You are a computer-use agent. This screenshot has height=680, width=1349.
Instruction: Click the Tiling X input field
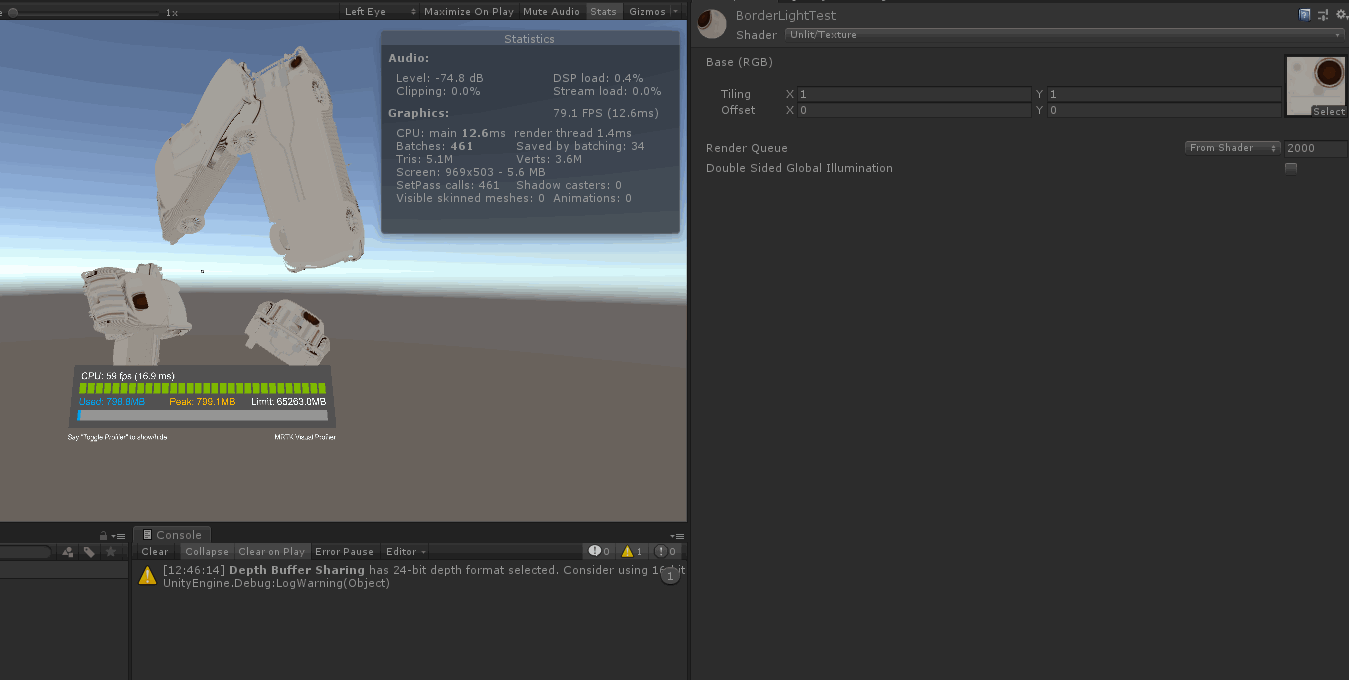tap(914, 94)
